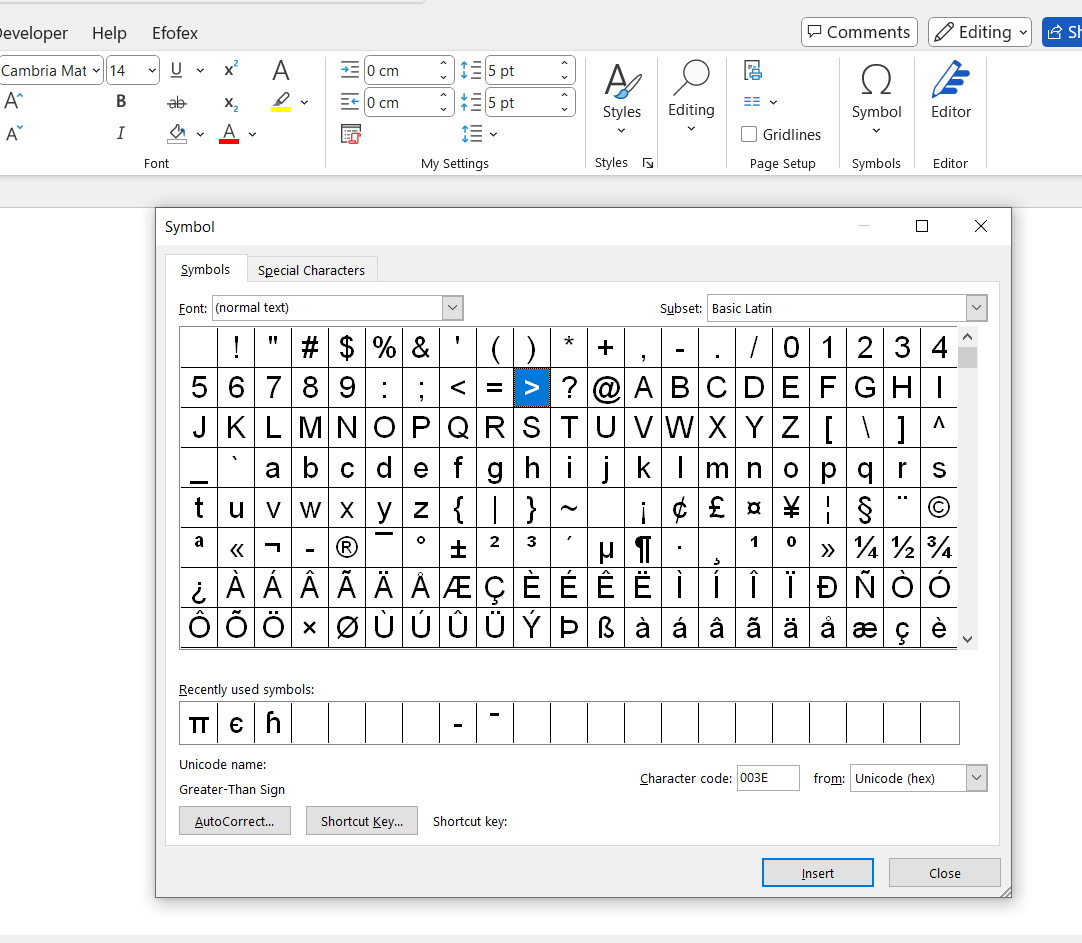Select recently used ħ symbol
Image resolution: width=1082 pixels, height=943 pixels.
pos(273,724)
